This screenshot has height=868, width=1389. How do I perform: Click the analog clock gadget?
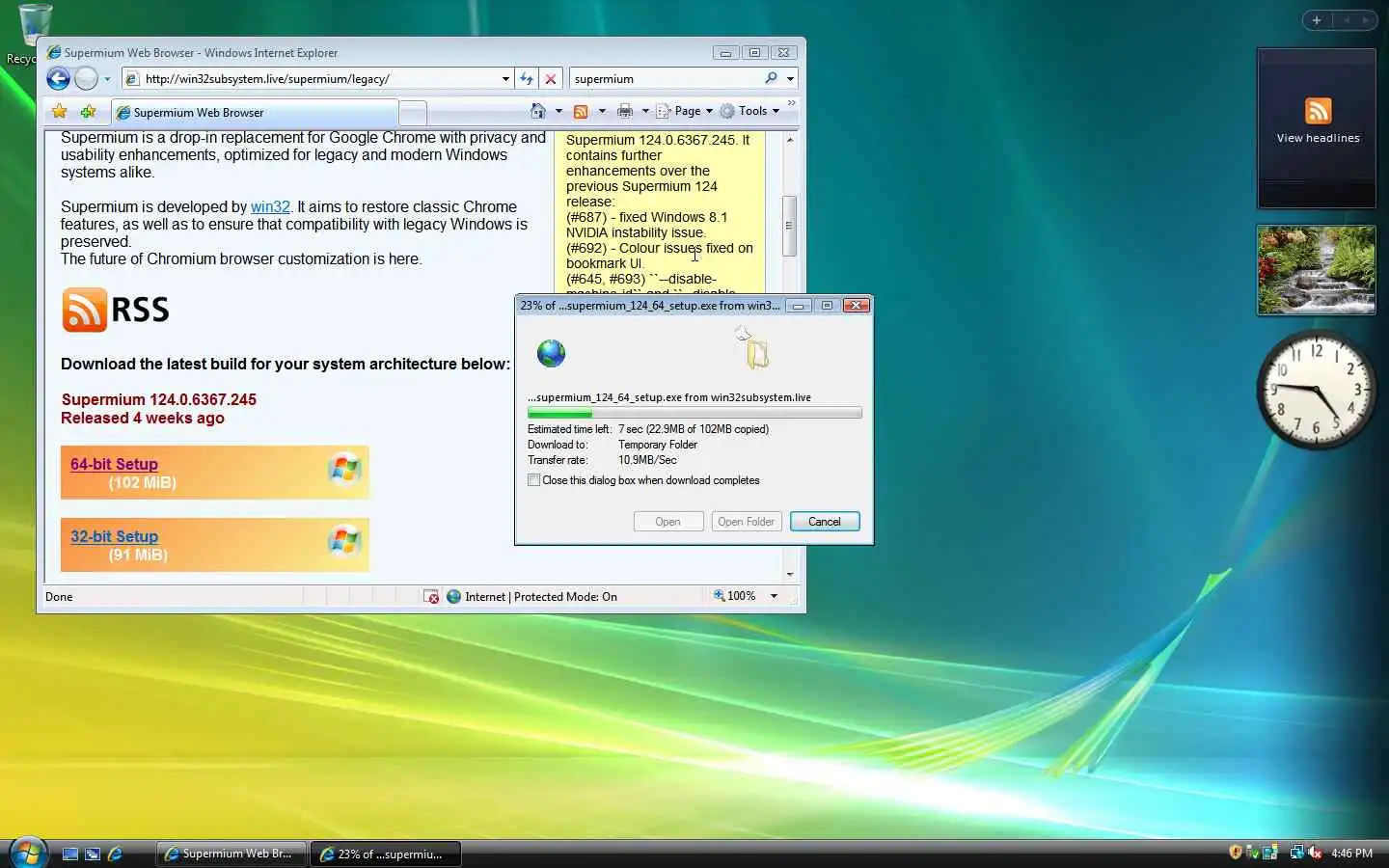click(1317, 390)
